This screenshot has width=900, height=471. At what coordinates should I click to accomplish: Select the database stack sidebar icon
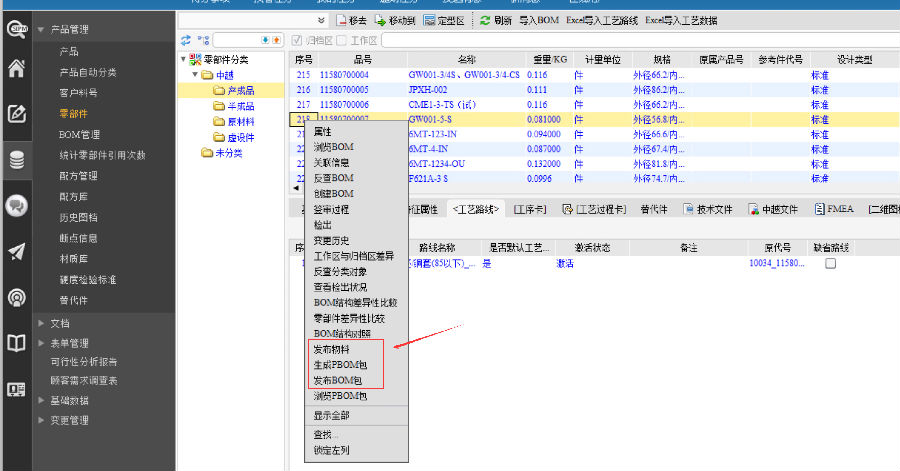point(16,160)
